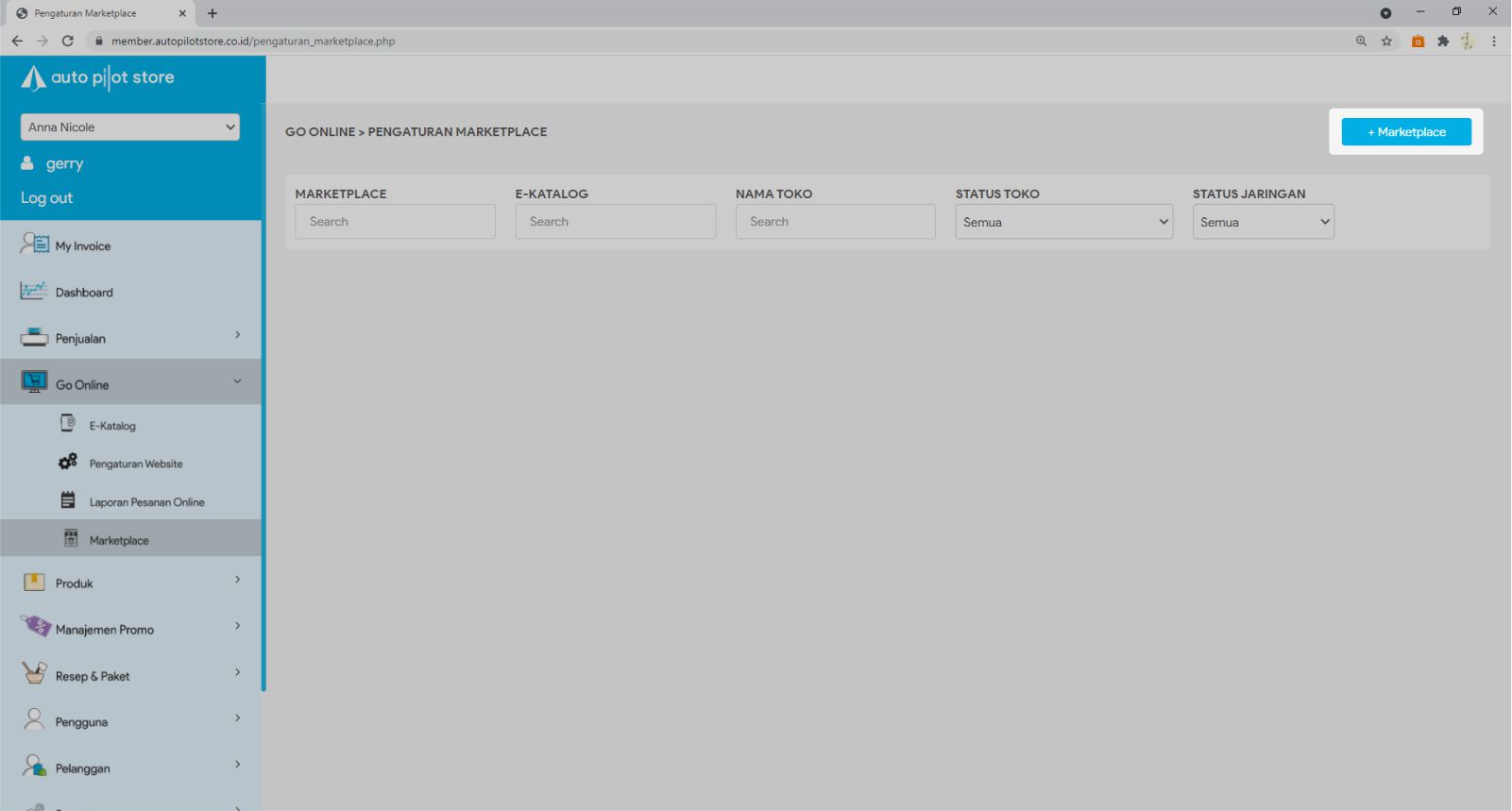Click the Manajemen Promo tag icon
The height and width of the screenshot is (811, 1512).
coord(35,627)
